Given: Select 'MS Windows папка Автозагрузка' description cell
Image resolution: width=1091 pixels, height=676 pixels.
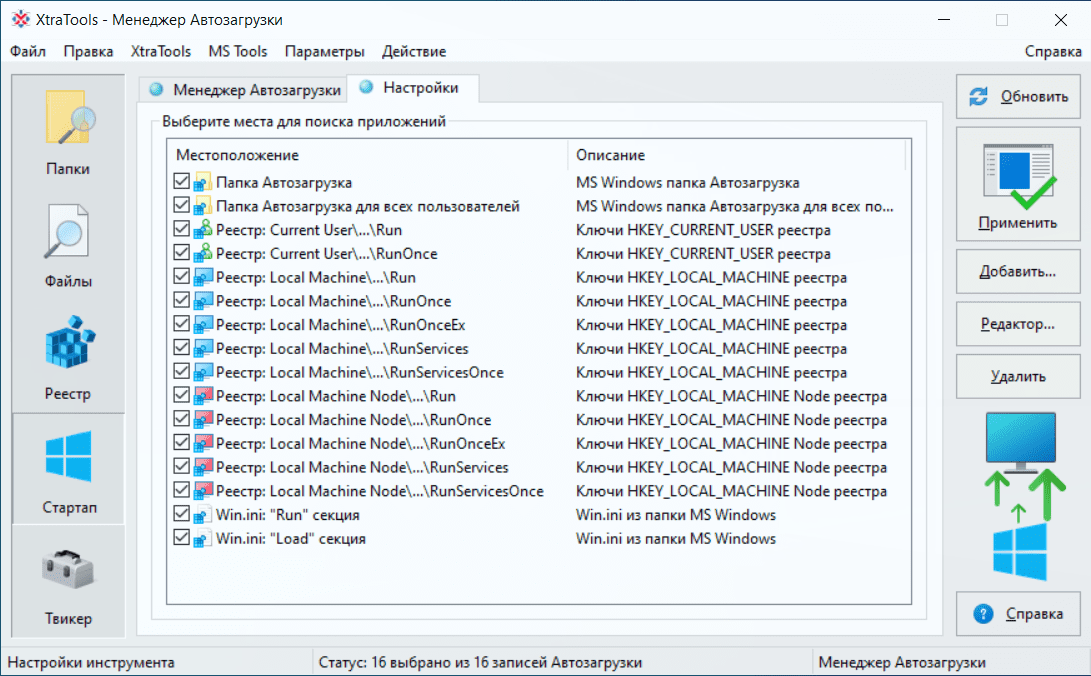Looking at the screenshot, I should pos(687,182).
